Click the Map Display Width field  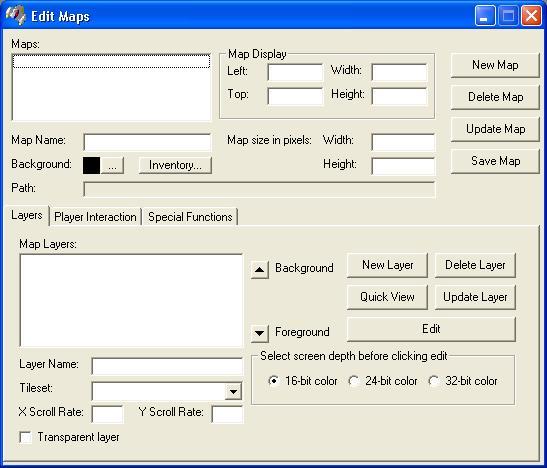tap(399, 73)
